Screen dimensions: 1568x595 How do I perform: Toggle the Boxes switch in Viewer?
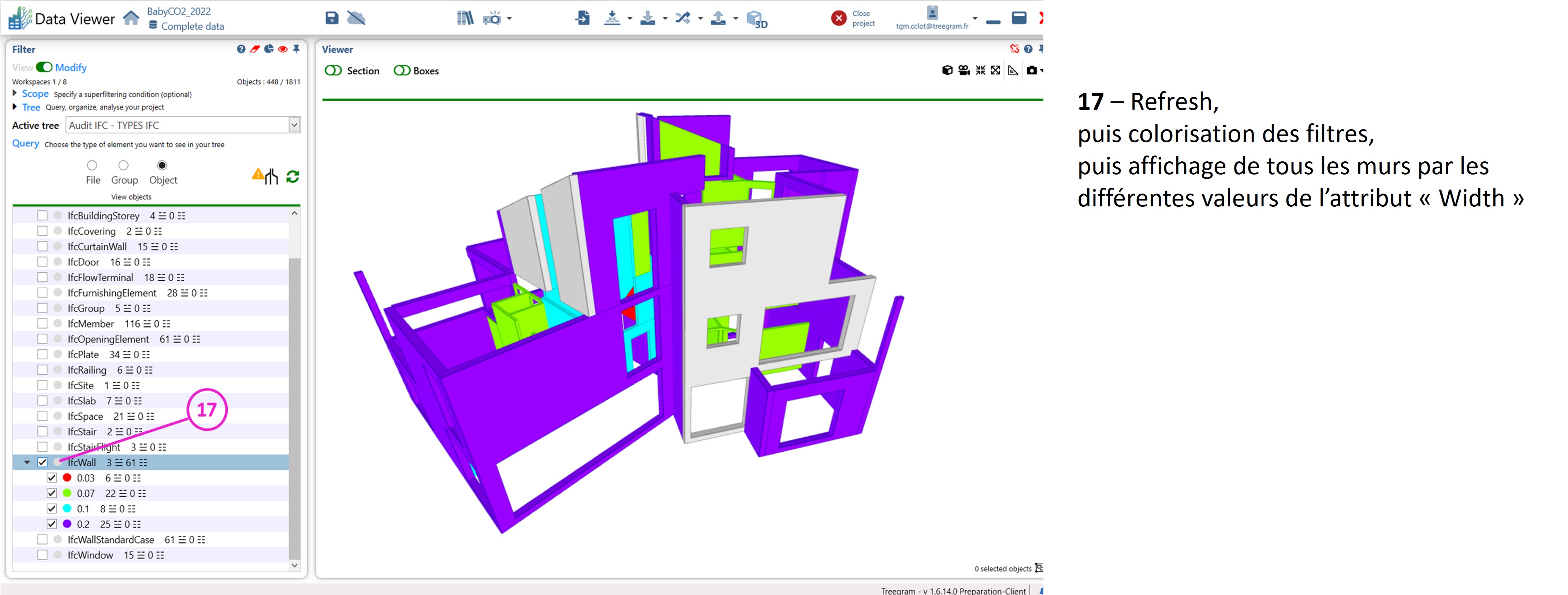click(x=402, y=71)
